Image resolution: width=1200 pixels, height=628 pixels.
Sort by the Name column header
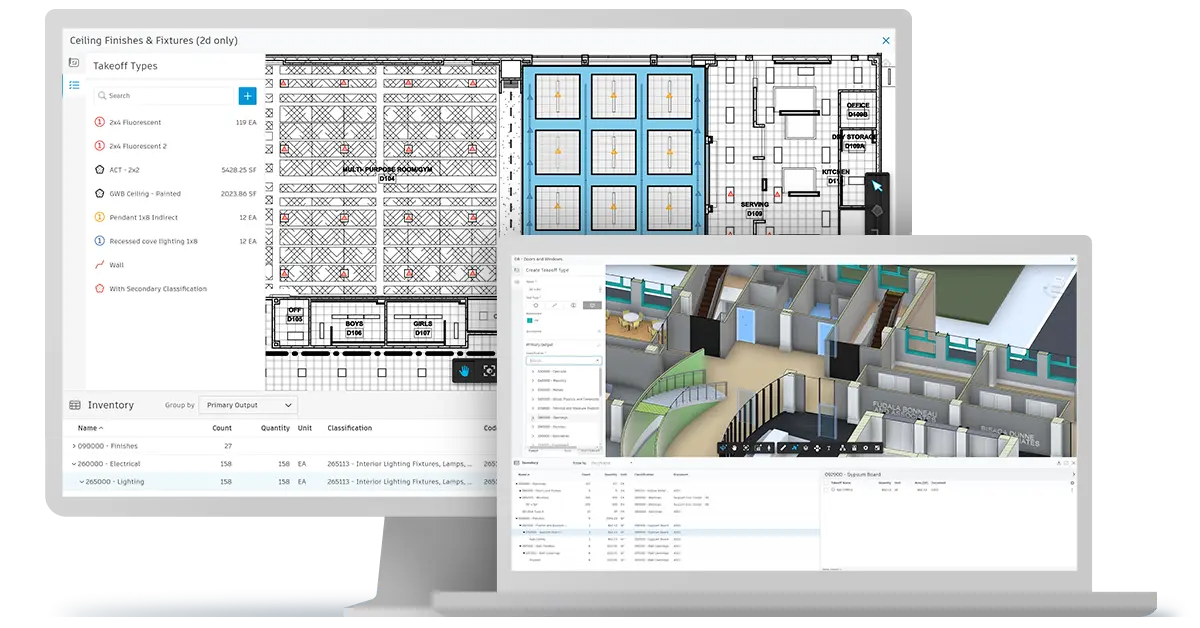[x=90, y=428]
